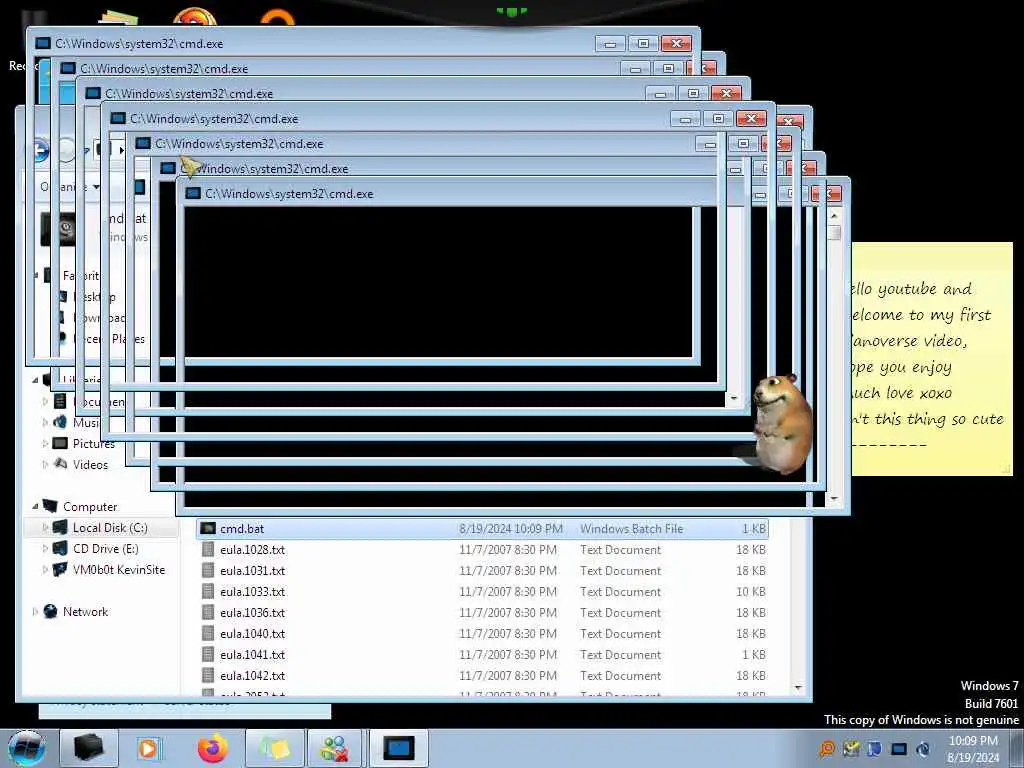Viewport: 1024px width, 768px height.
Task: Open Windows Media Player from the taskbar
Action: 148,748
